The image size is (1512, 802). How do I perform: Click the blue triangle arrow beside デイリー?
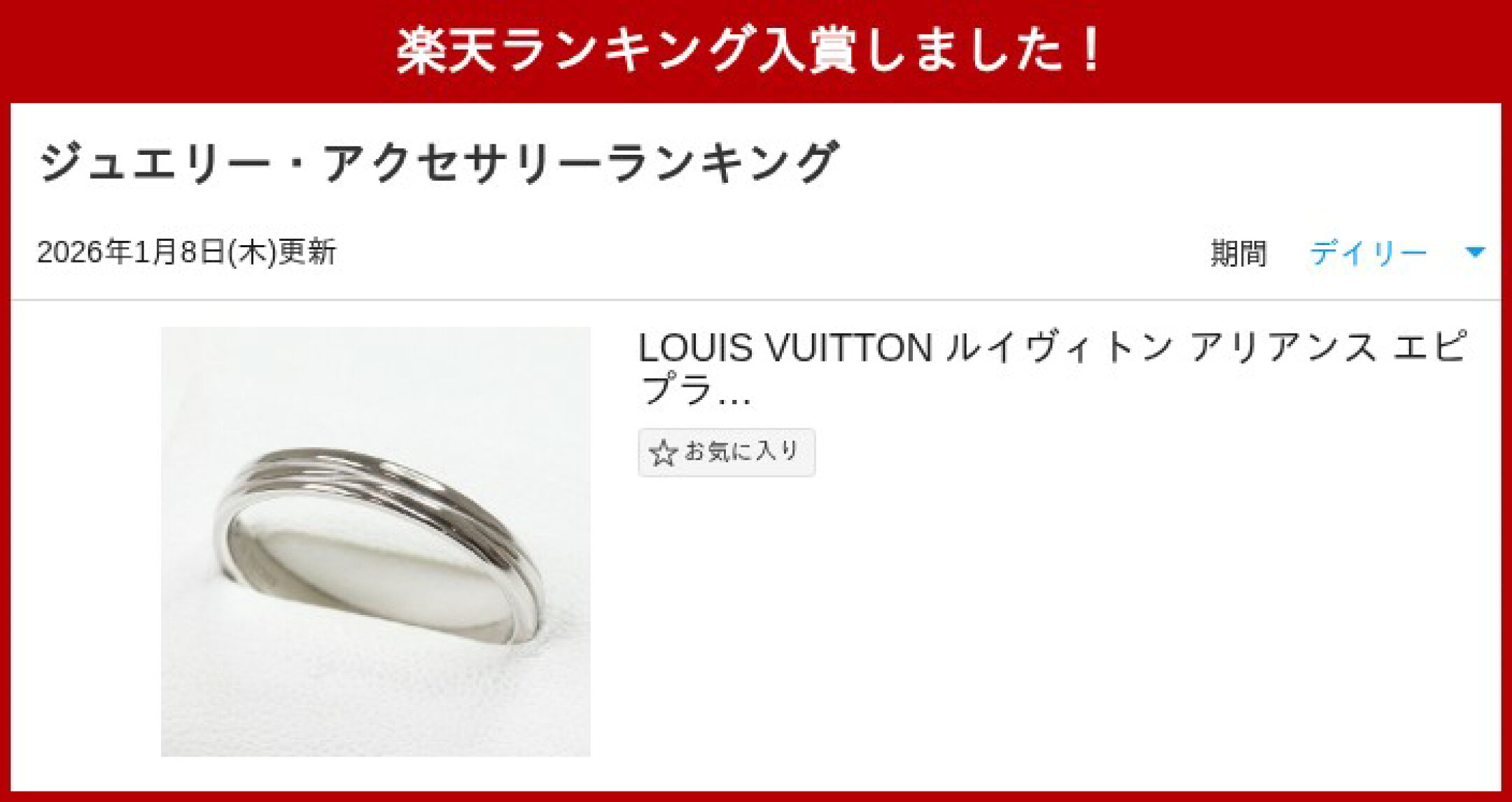pos(1475,252)
